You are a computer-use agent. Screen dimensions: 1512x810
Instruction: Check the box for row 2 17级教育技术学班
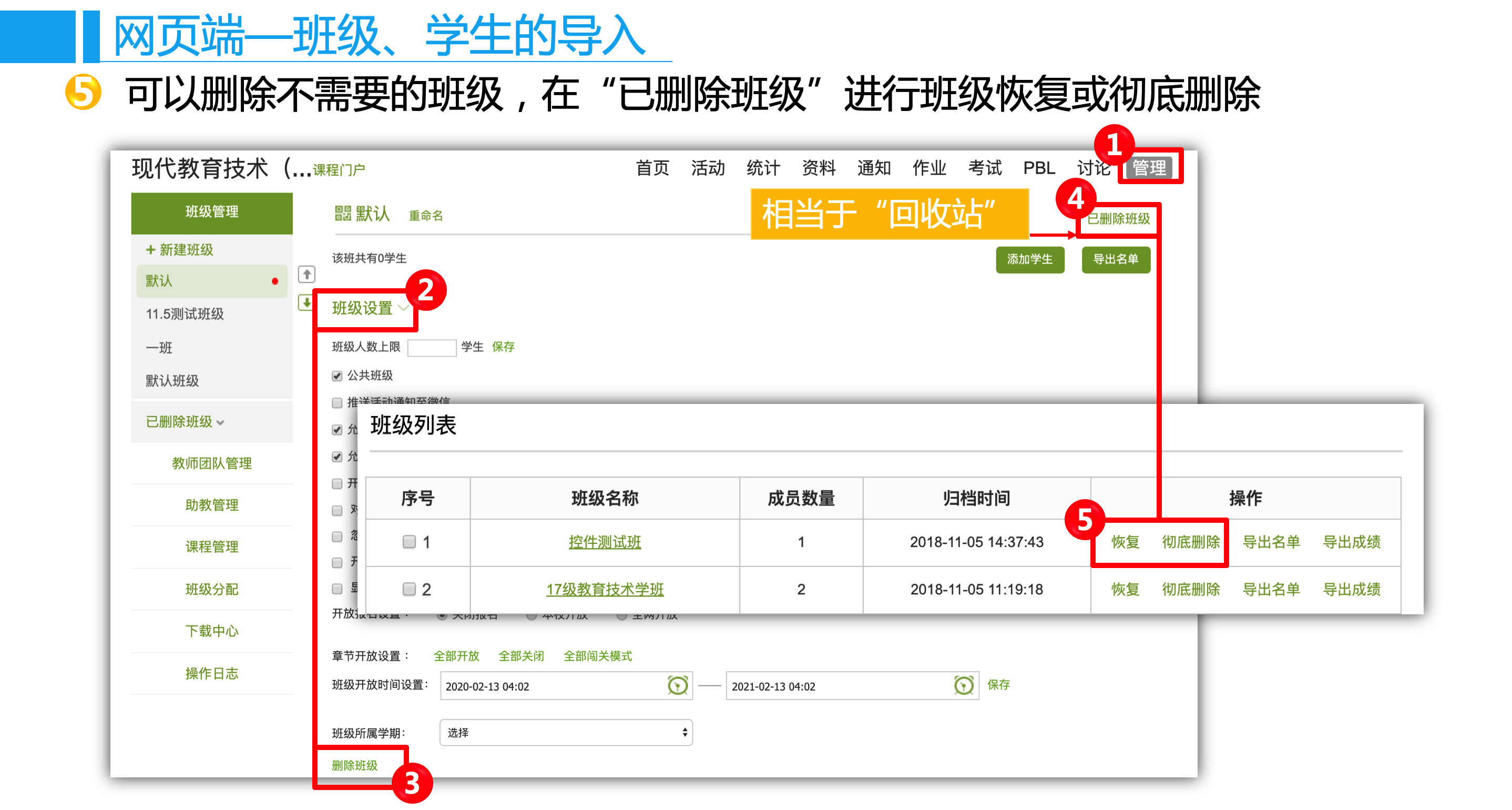[x=409, y=589]
